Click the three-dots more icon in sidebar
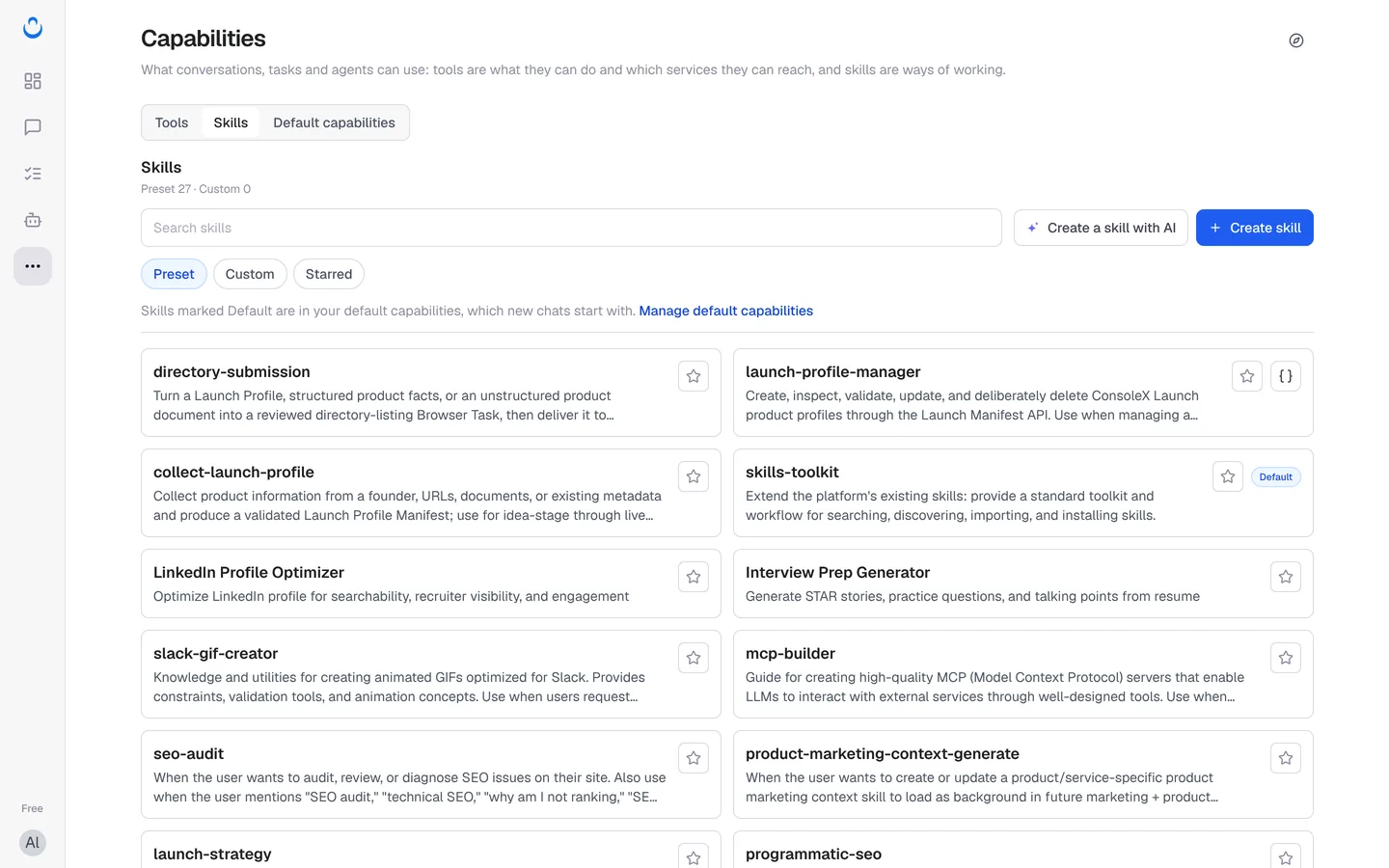Screen dimensions: 1389x868 click(x=33, y=266)
